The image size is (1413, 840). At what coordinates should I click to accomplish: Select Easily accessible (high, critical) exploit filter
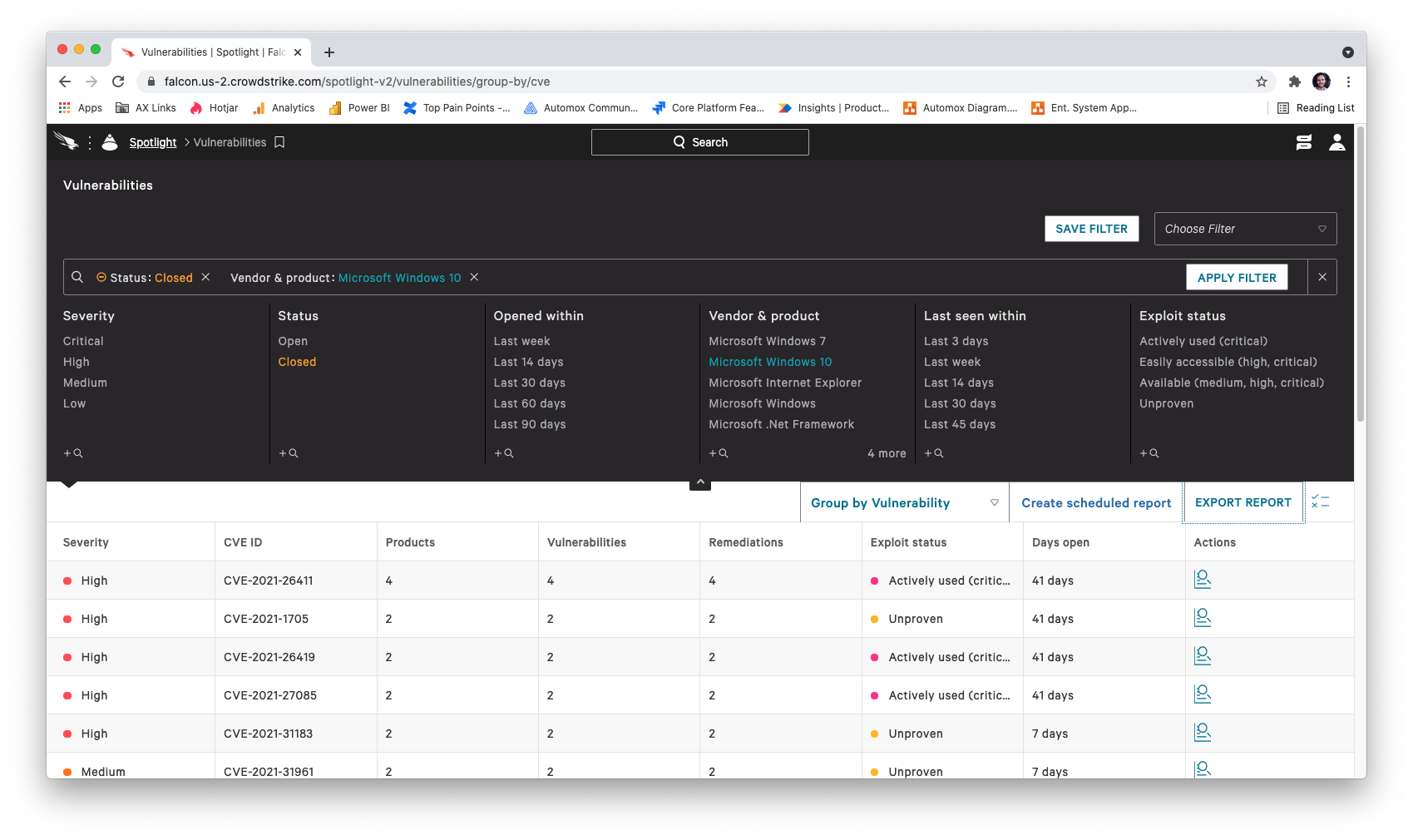click(1228, 362)
